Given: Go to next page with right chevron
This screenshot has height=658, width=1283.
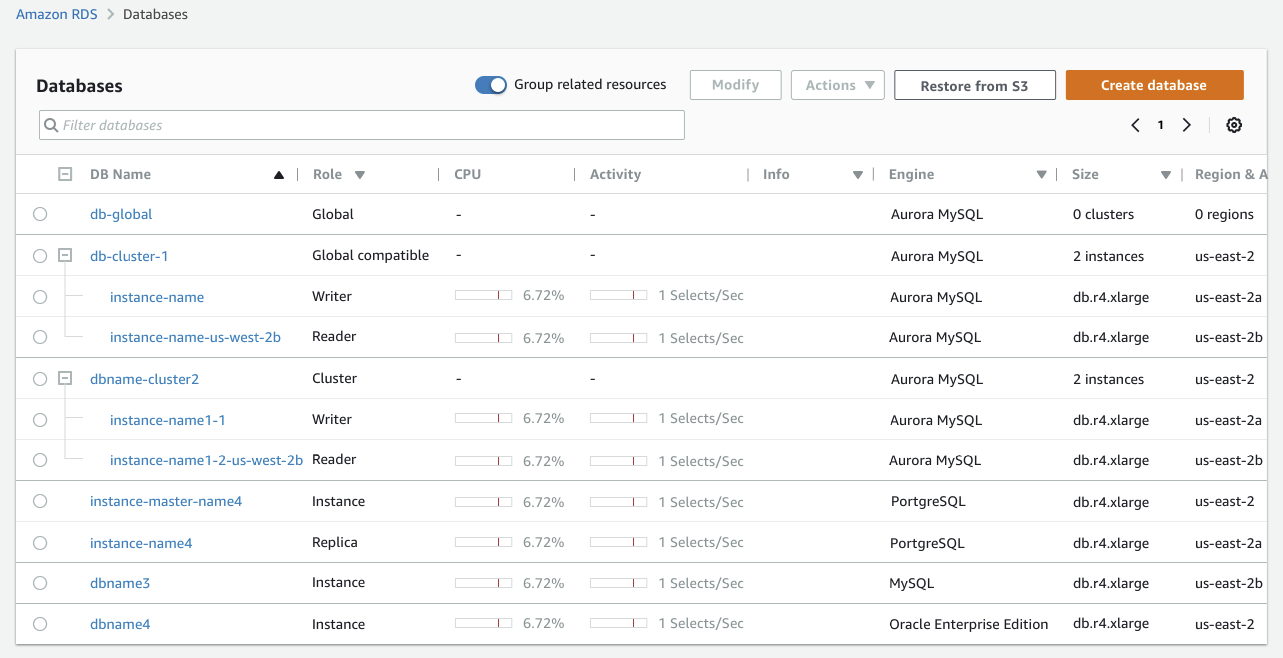Looking at the screenshot, I should tap(1187, 124).
